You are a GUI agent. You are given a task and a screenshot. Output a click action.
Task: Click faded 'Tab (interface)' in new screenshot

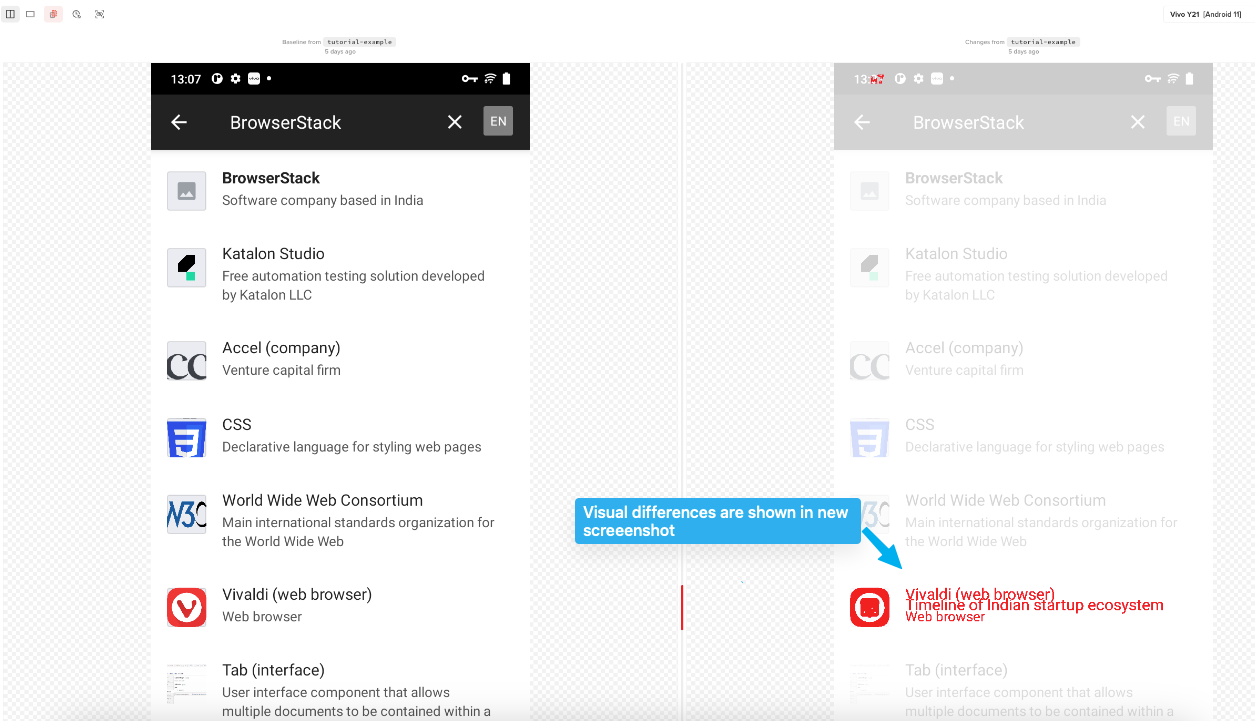(x=956, y=670)
